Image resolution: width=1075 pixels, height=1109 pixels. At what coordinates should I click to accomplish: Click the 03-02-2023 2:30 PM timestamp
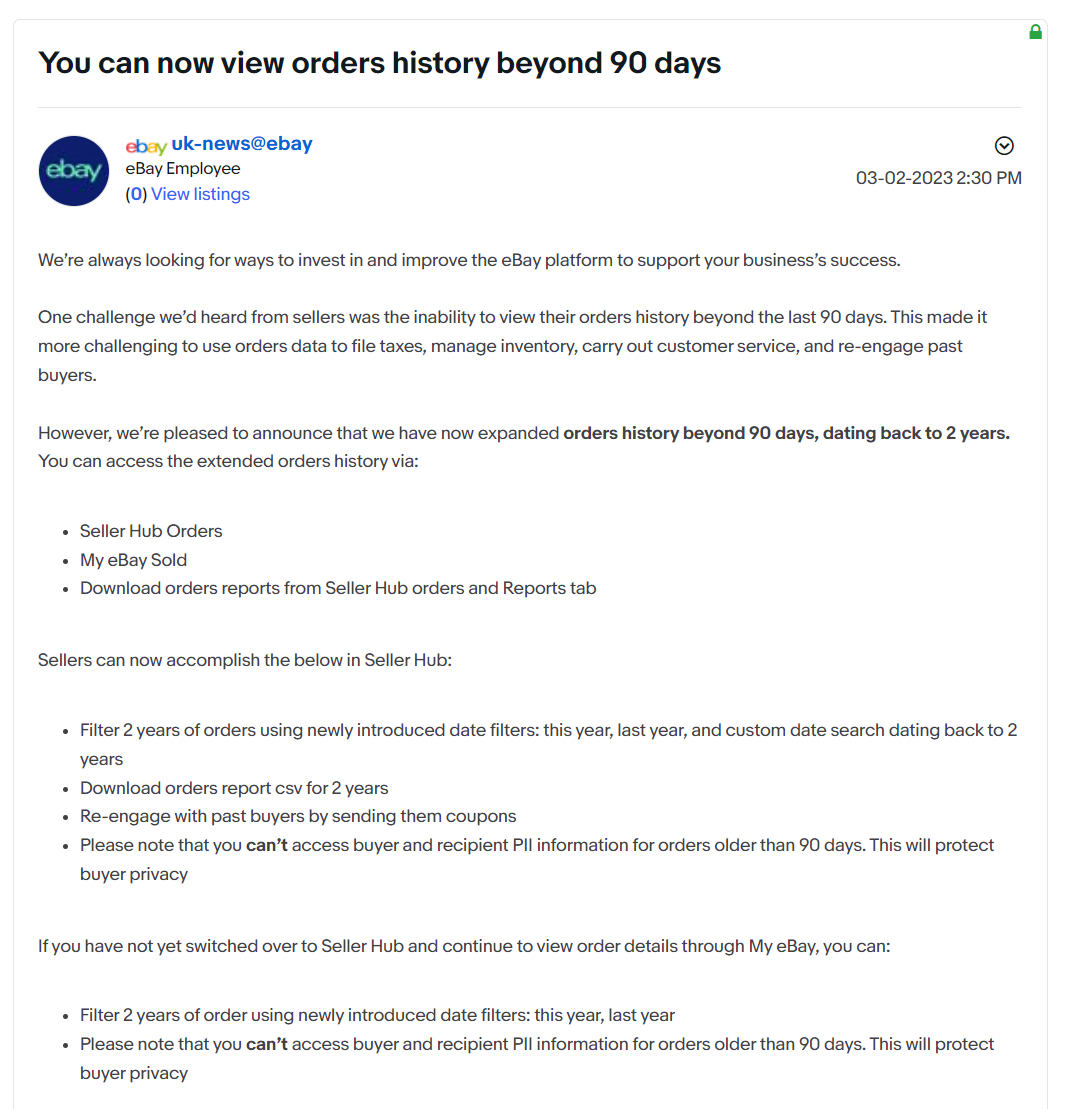click(938, 178)
